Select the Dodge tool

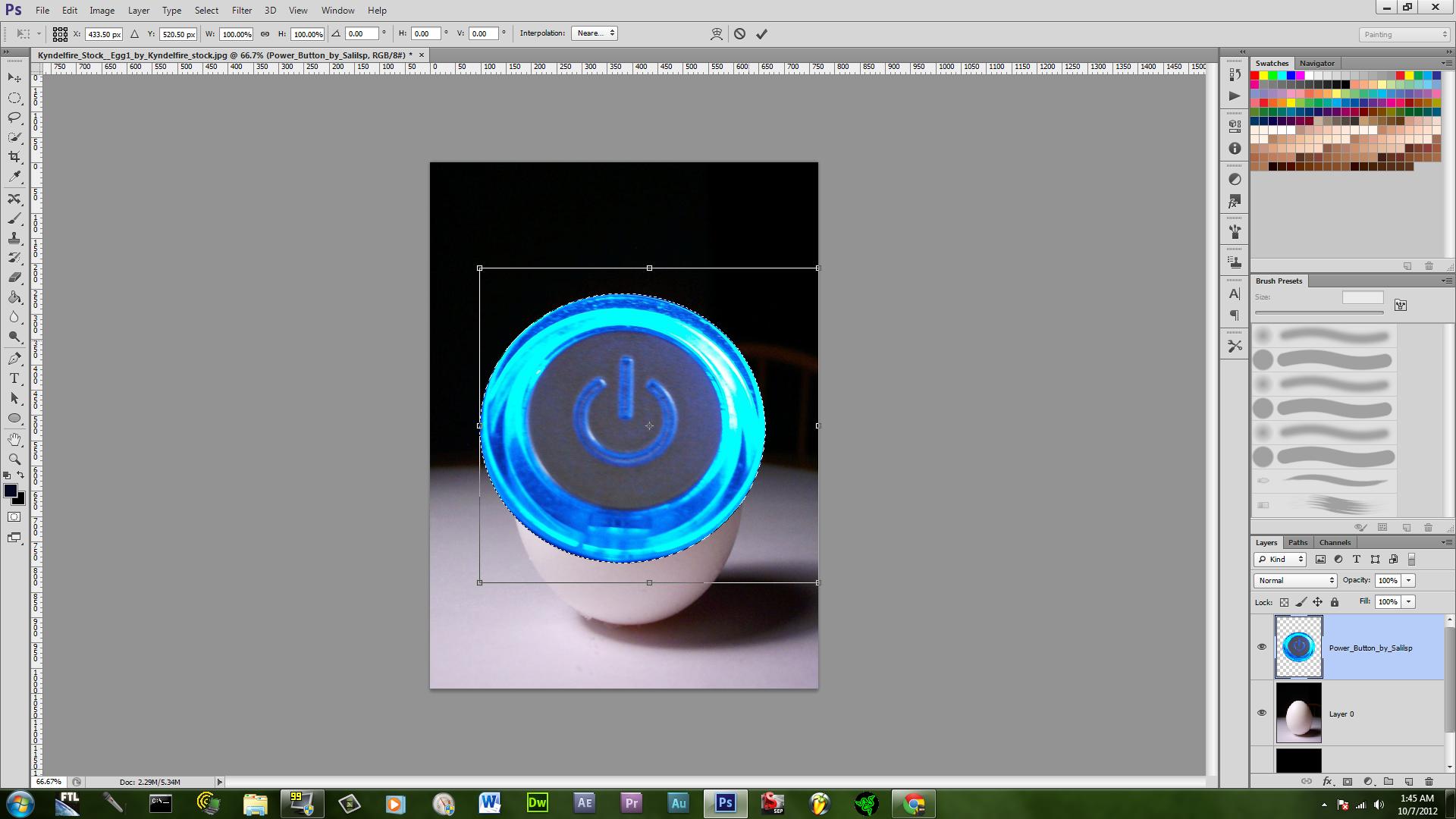[14, 337]
